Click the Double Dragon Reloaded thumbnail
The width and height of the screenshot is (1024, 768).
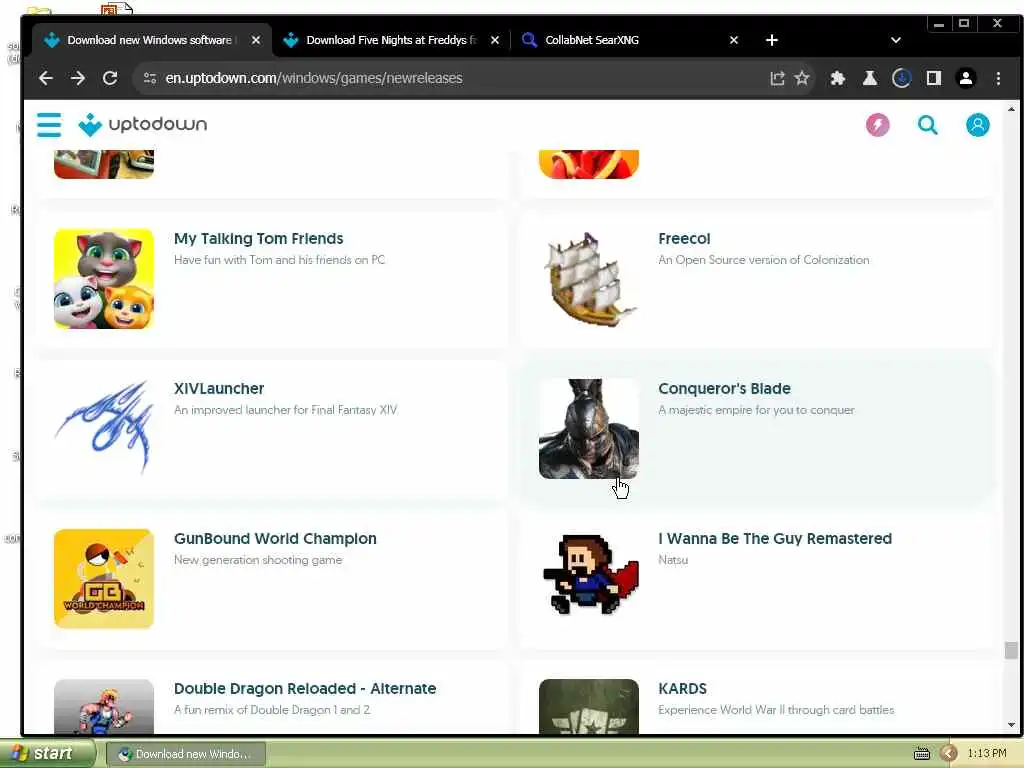(104, 707)
